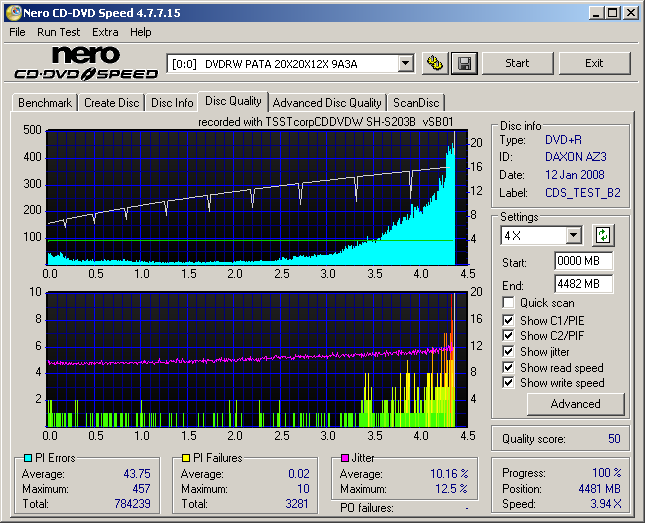Open the Help menu
Screen dimensions: 645x523
point(141,32)
